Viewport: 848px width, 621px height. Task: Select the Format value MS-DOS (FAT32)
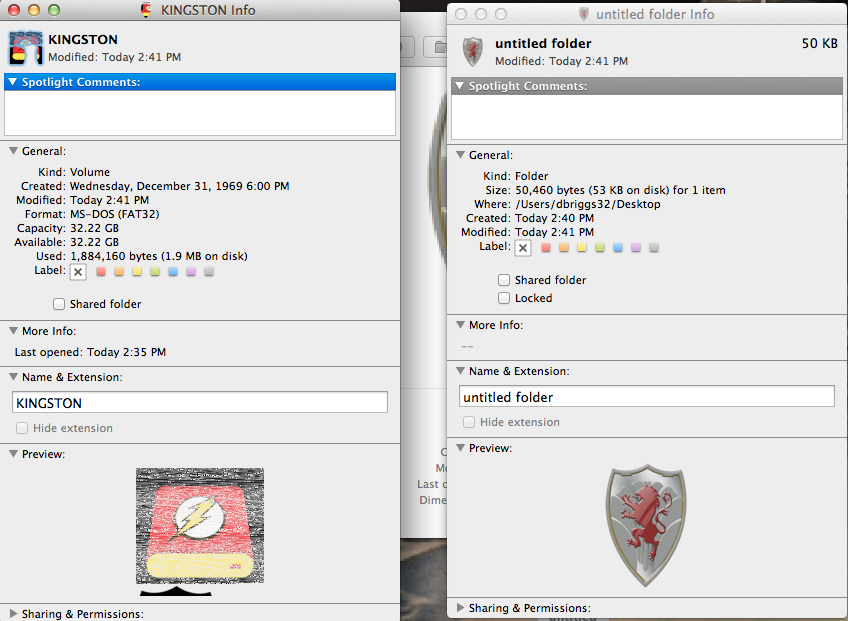(115, 214)
